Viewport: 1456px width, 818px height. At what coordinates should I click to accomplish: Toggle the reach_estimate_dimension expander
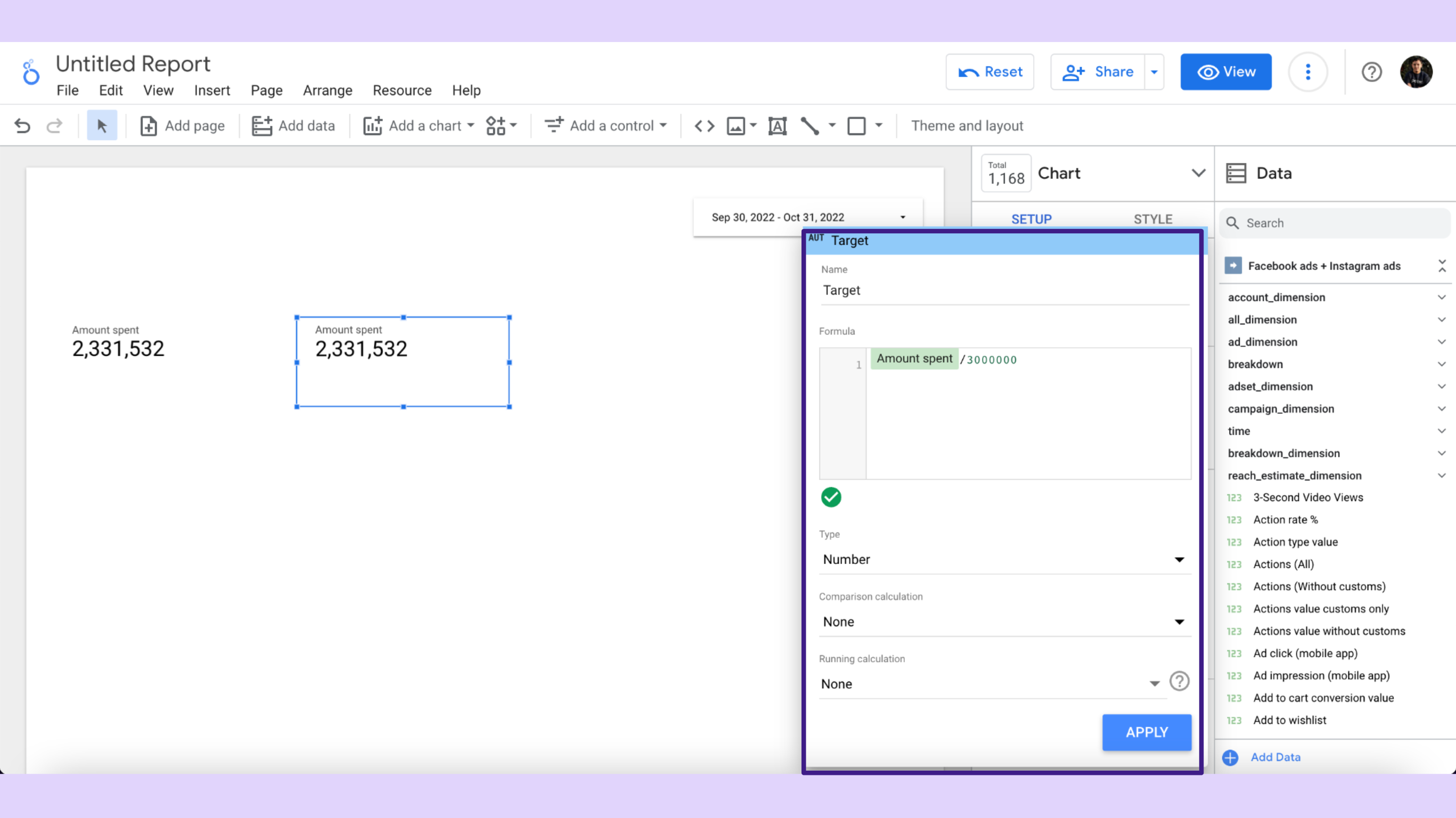tap(1441, 475)
